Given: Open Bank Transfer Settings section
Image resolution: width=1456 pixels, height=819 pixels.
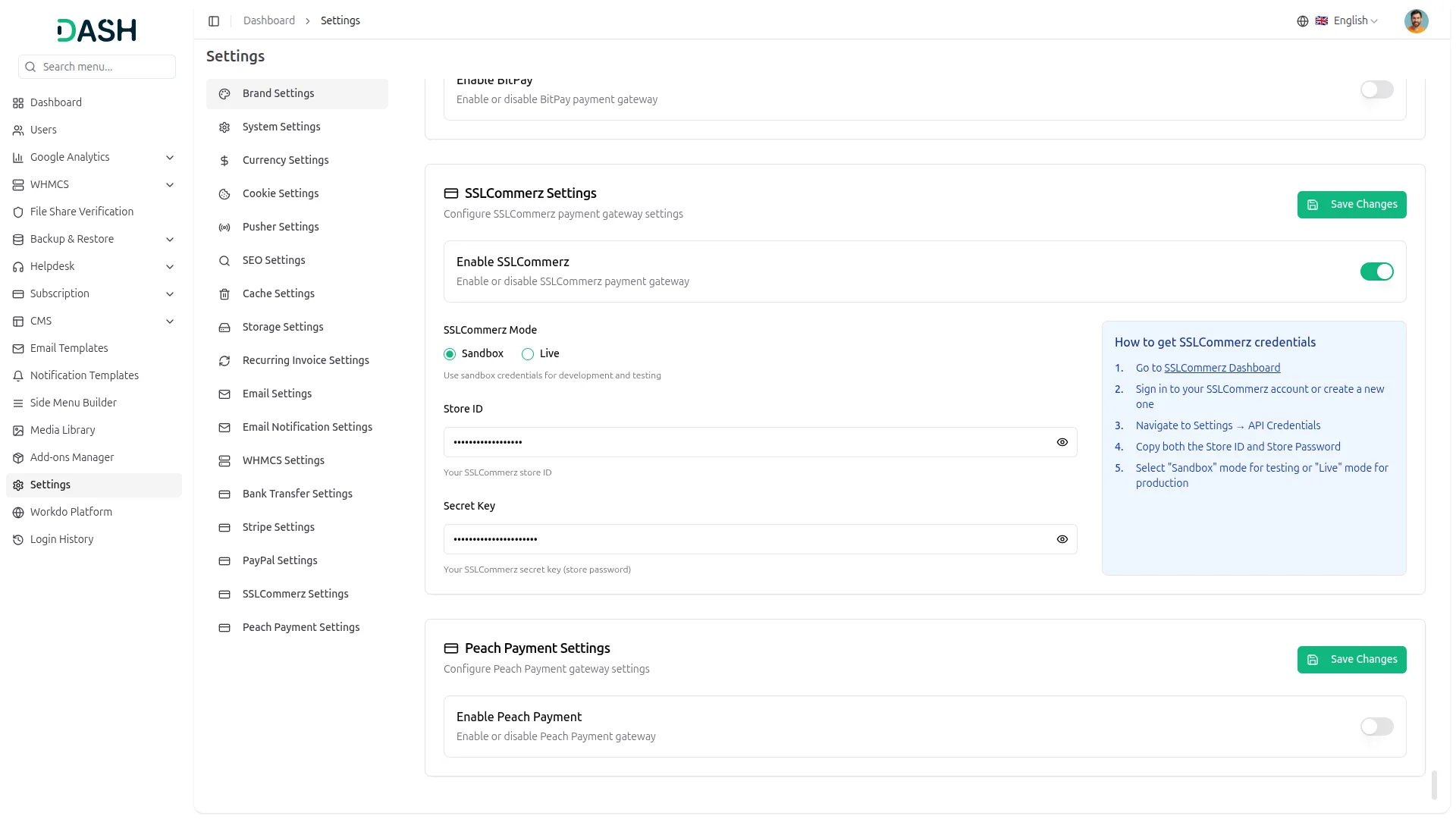Looking at the screenshot, I should click(x=297, y=494).
